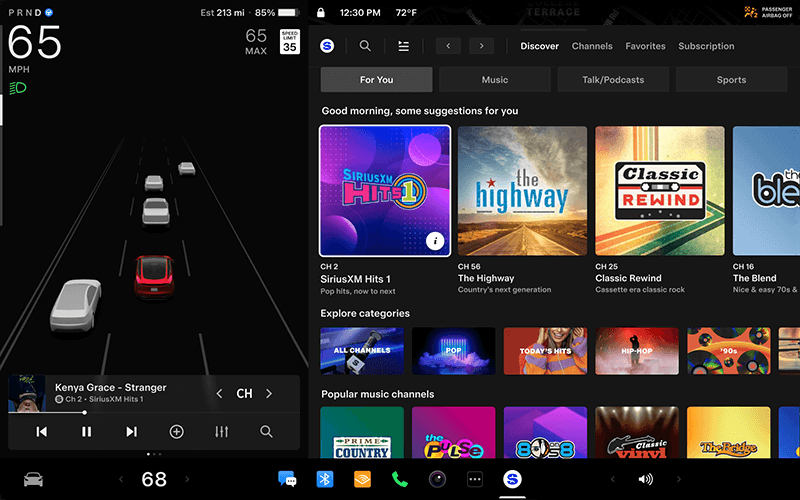Toggle the vehicle lock icon in status bar
Viewport: 800px width, 500px height.
pos(321,13)
